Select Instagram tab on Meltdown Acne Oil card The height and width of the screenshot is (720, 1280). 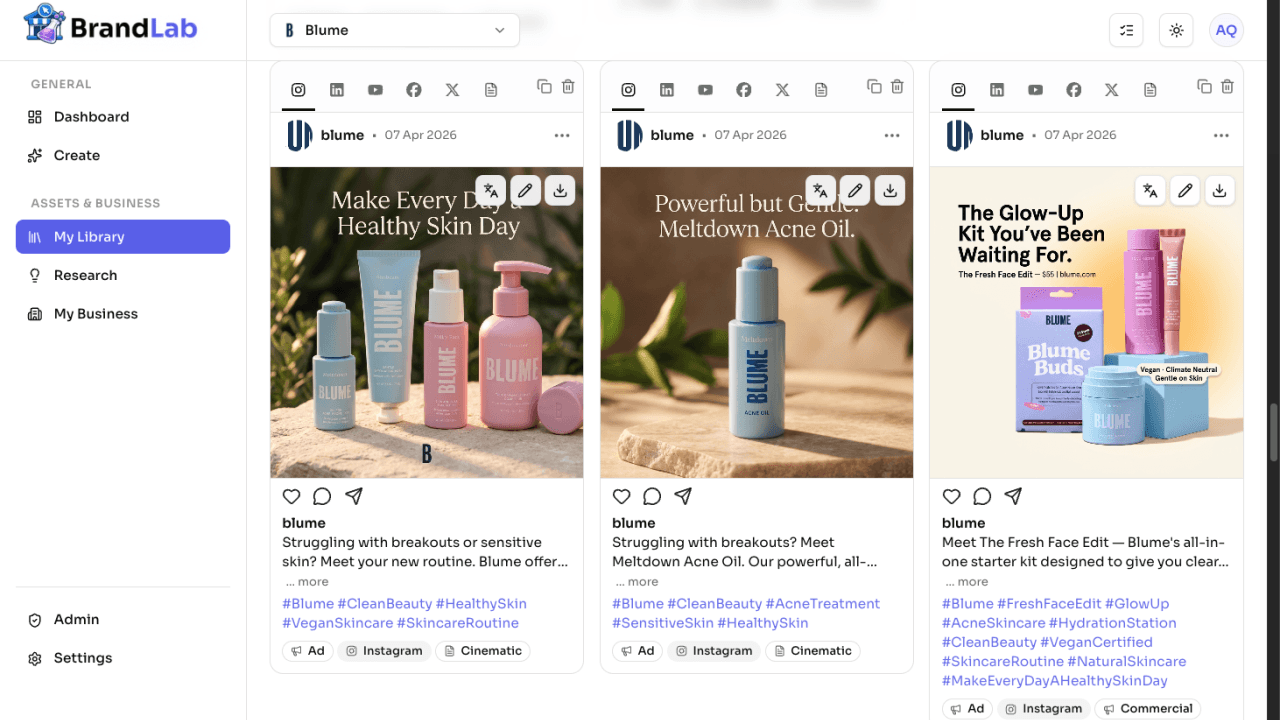pos(628,90)
